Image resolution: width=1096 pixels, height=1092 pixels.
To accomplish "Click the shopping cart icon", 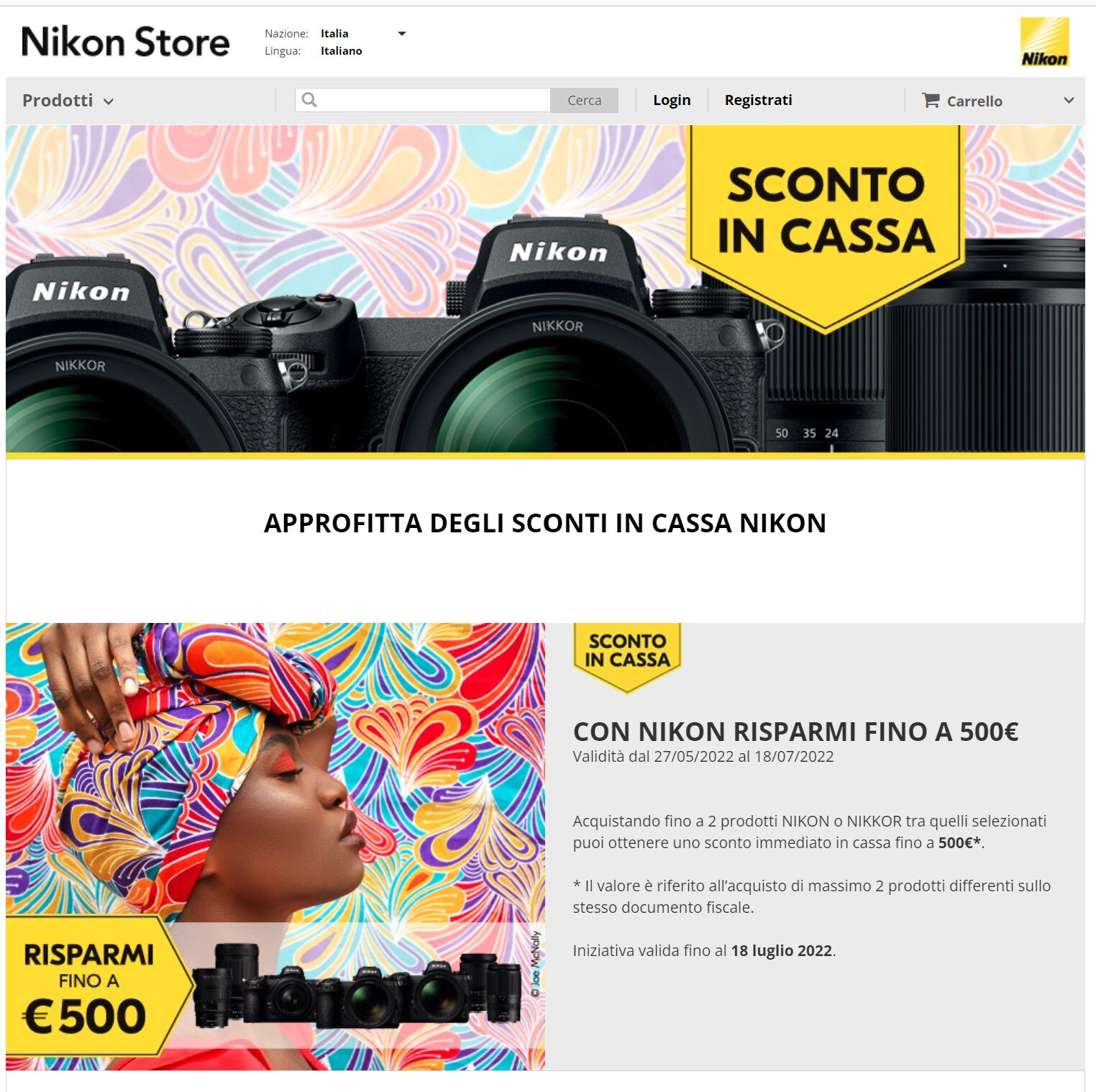I will pos(931,101).
